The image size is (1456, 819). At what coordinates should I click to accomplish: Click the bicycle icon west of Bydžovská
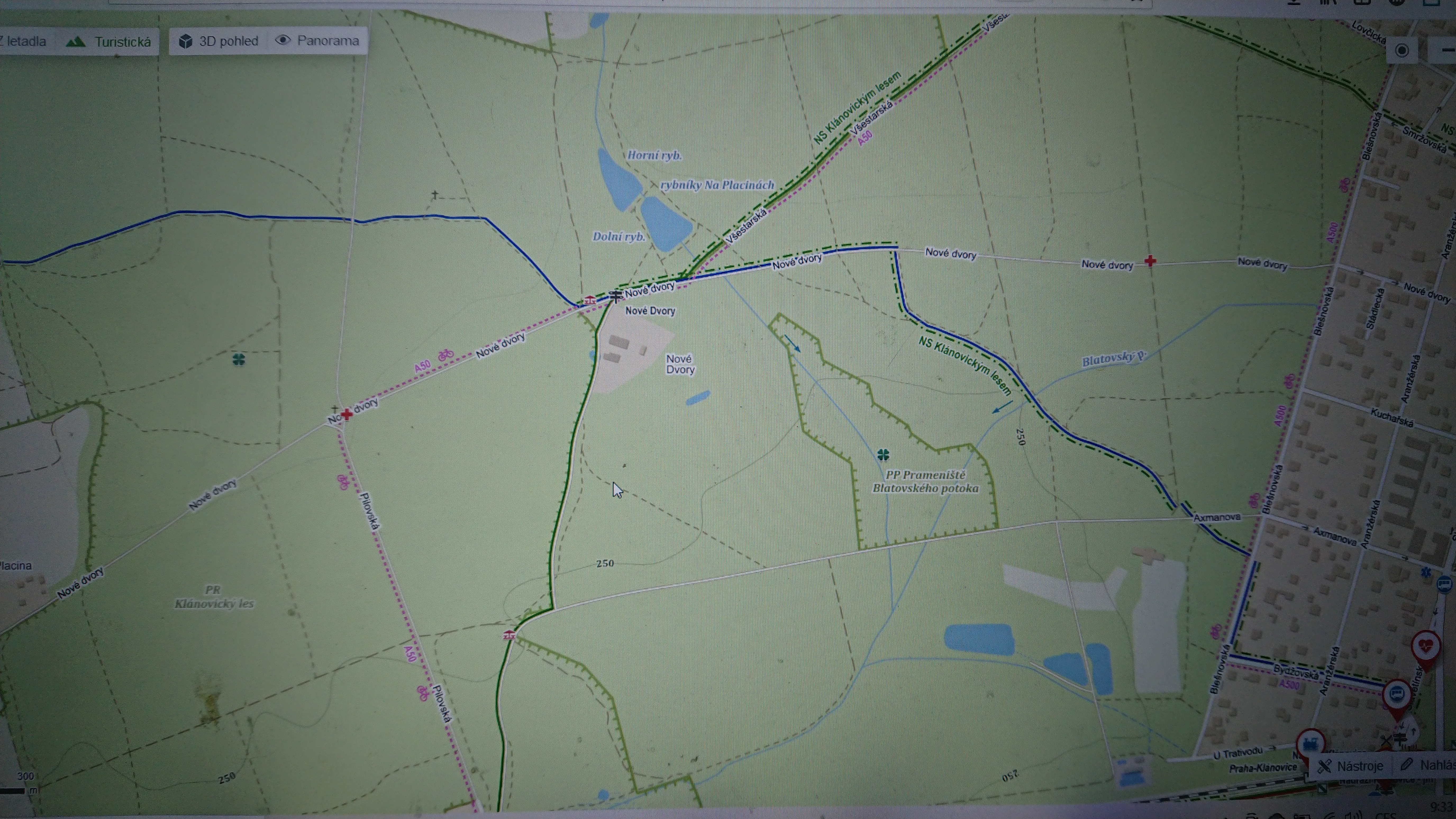[x=1215, y=631]
